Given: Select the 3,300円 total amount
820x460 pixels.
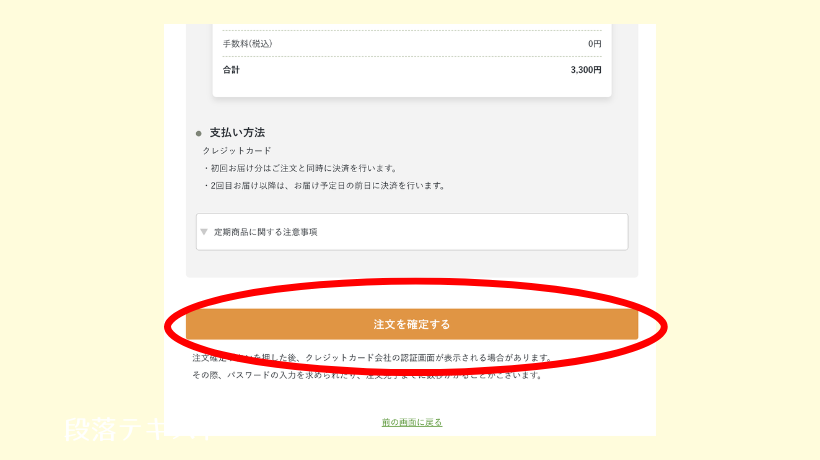Looking at the screenshot, I should [x=586, y=70].
